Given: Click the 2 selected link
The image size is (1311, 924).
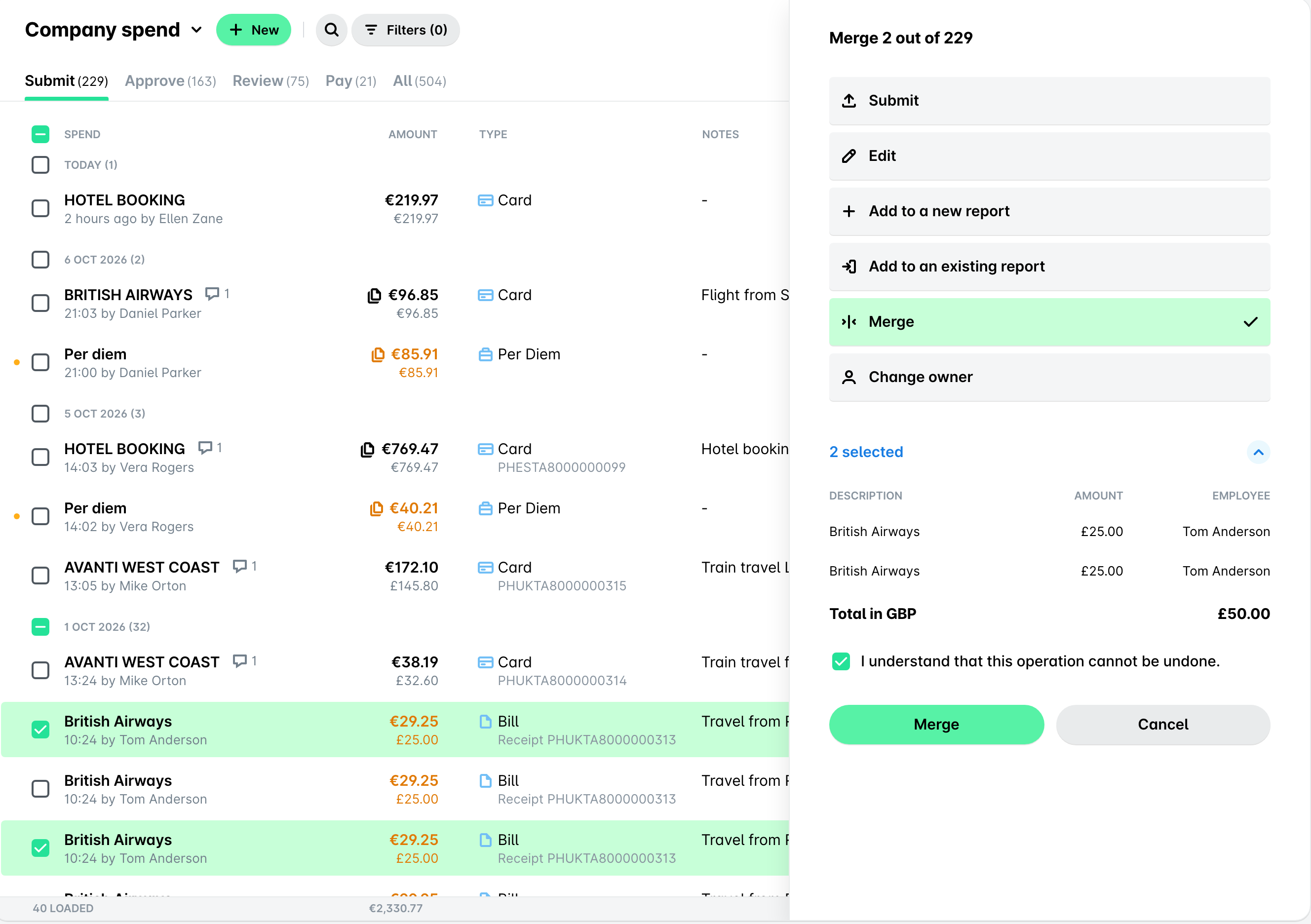Looking at the screenshot, I should tap(866, 452).
